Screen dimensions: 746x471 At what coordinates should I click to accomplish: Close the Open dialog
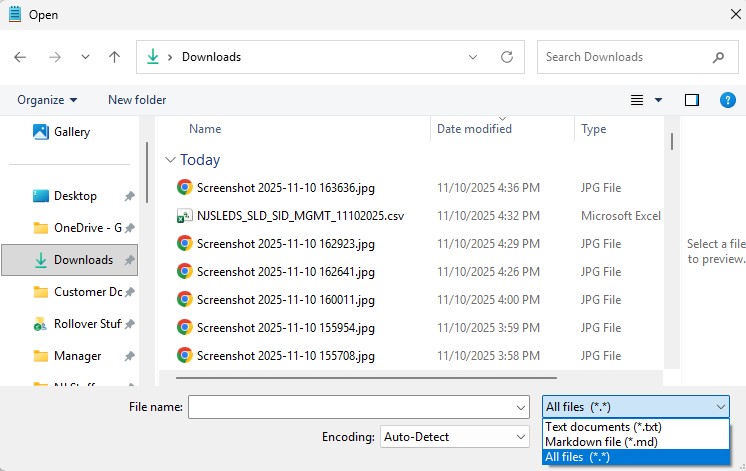(735, 14)
